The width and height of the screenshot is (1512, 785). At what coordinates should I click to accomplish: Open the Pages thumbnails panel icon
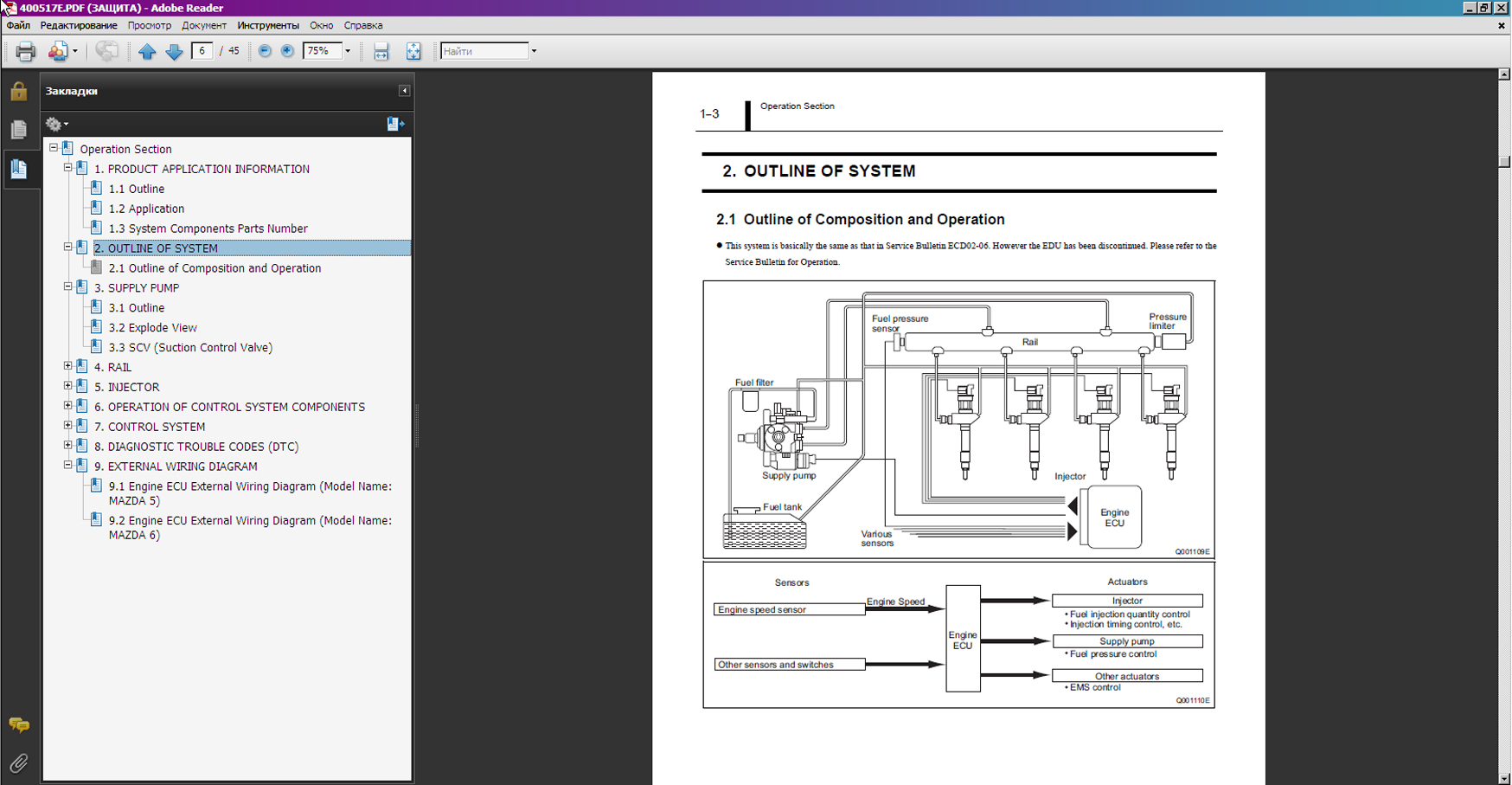[x=18, y=130]
